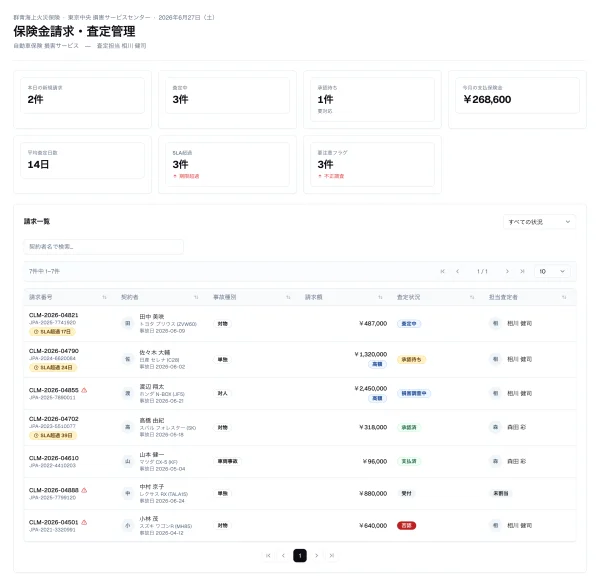Image resolution: width=600 pixels, height=586 pixels.
Task: Click the 承認待ち 1件 summary card
Action: tap(372, 100)
